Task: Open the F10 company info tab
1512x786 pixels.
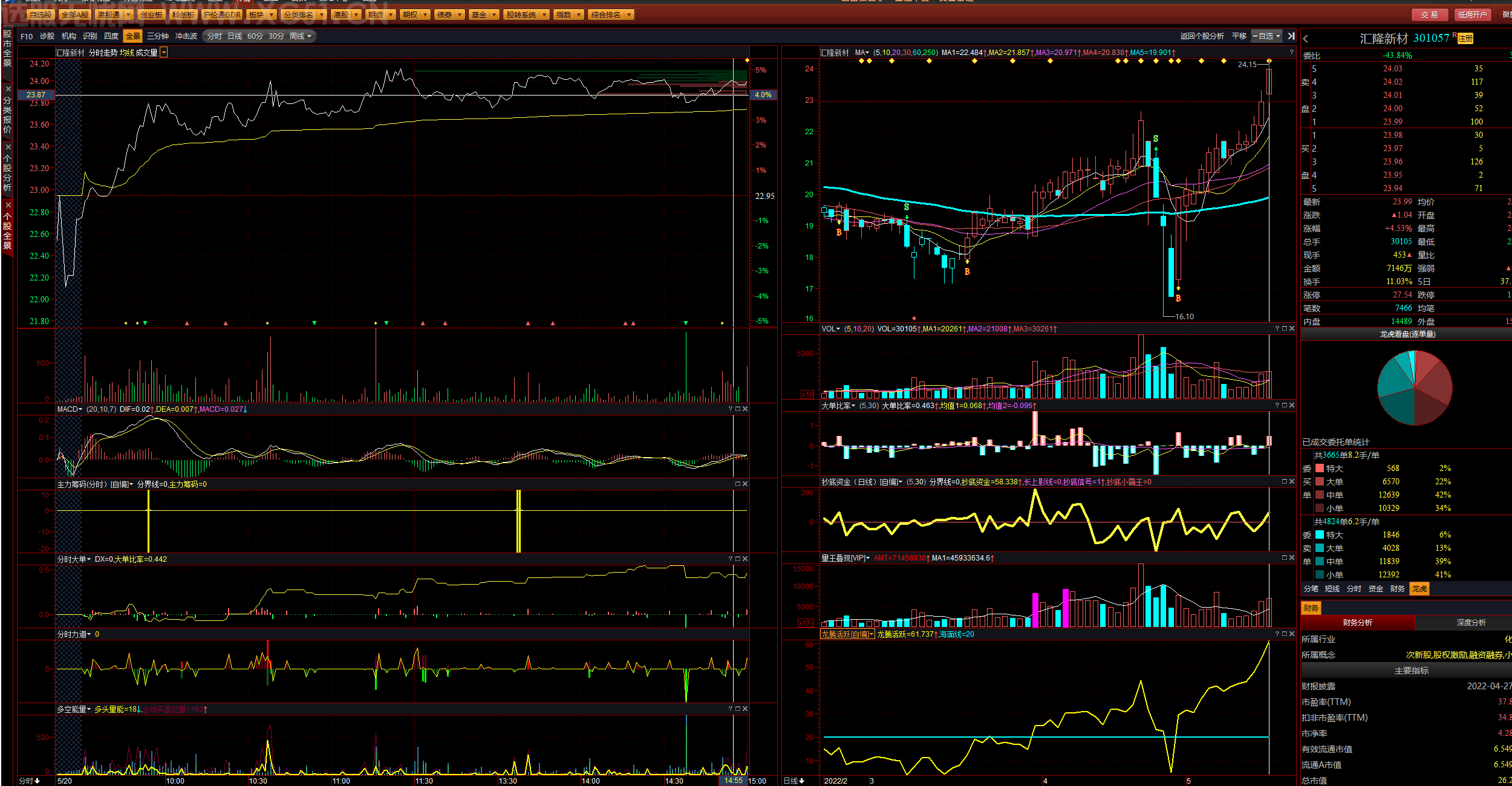Action: 27,36
